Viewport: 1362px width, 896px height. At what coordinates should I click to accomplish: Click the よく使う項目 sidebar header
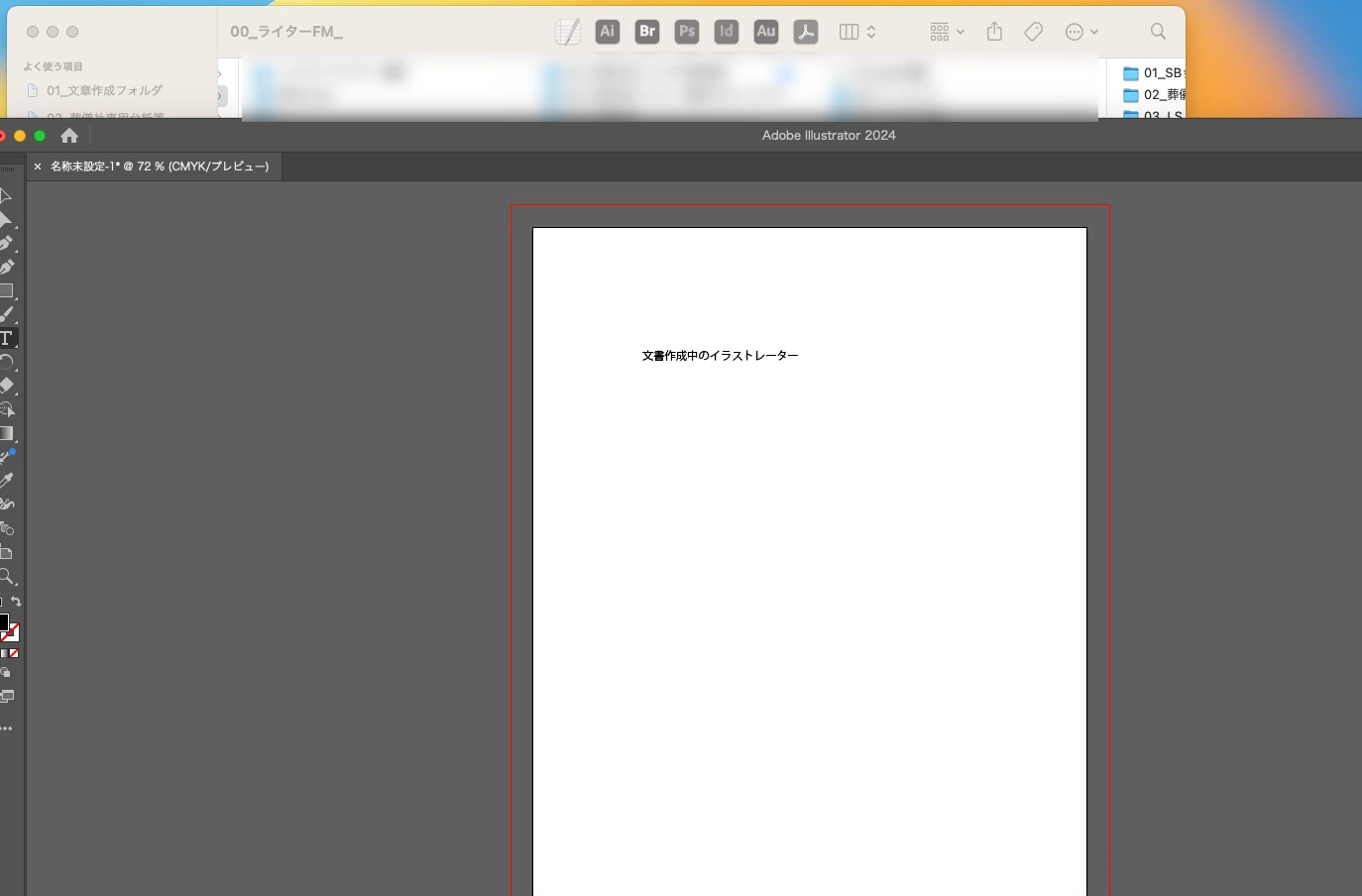53,66
